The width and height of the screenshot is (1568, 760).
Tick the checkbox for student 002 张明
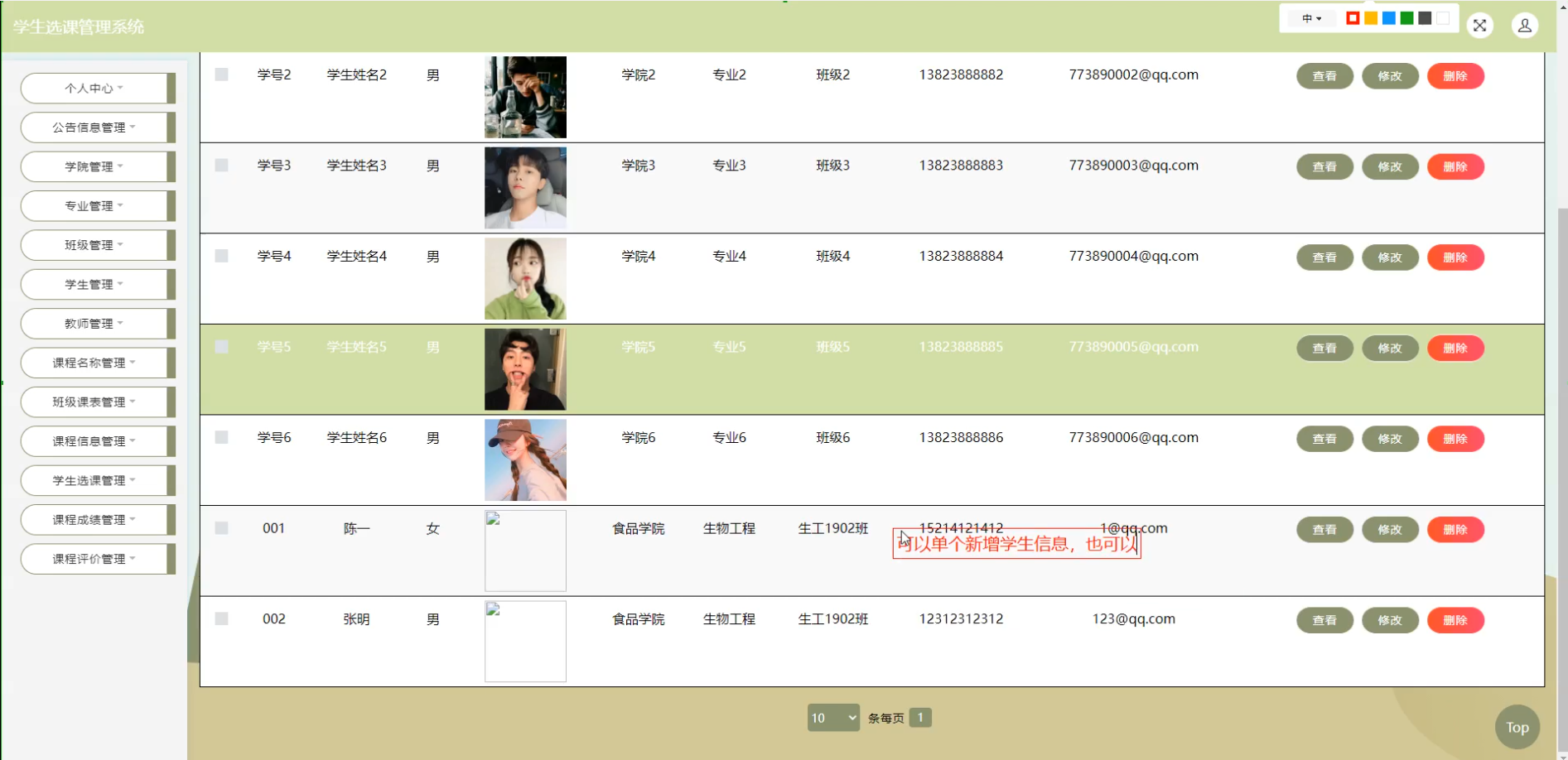coord(221,618)
